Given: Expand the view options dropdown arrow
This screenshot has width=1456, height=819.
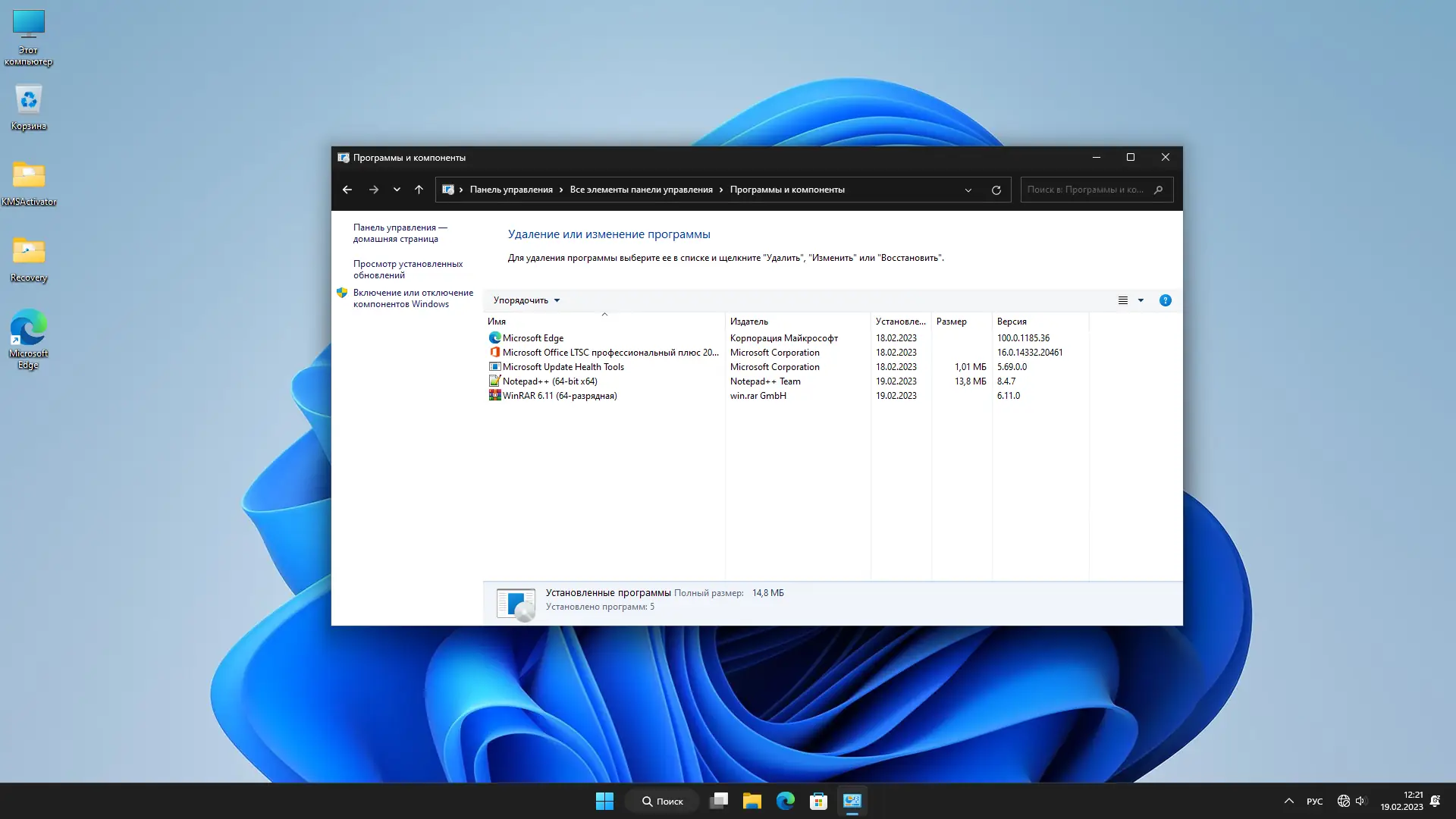Looking at the screenshot, I should pos(1141,300).
